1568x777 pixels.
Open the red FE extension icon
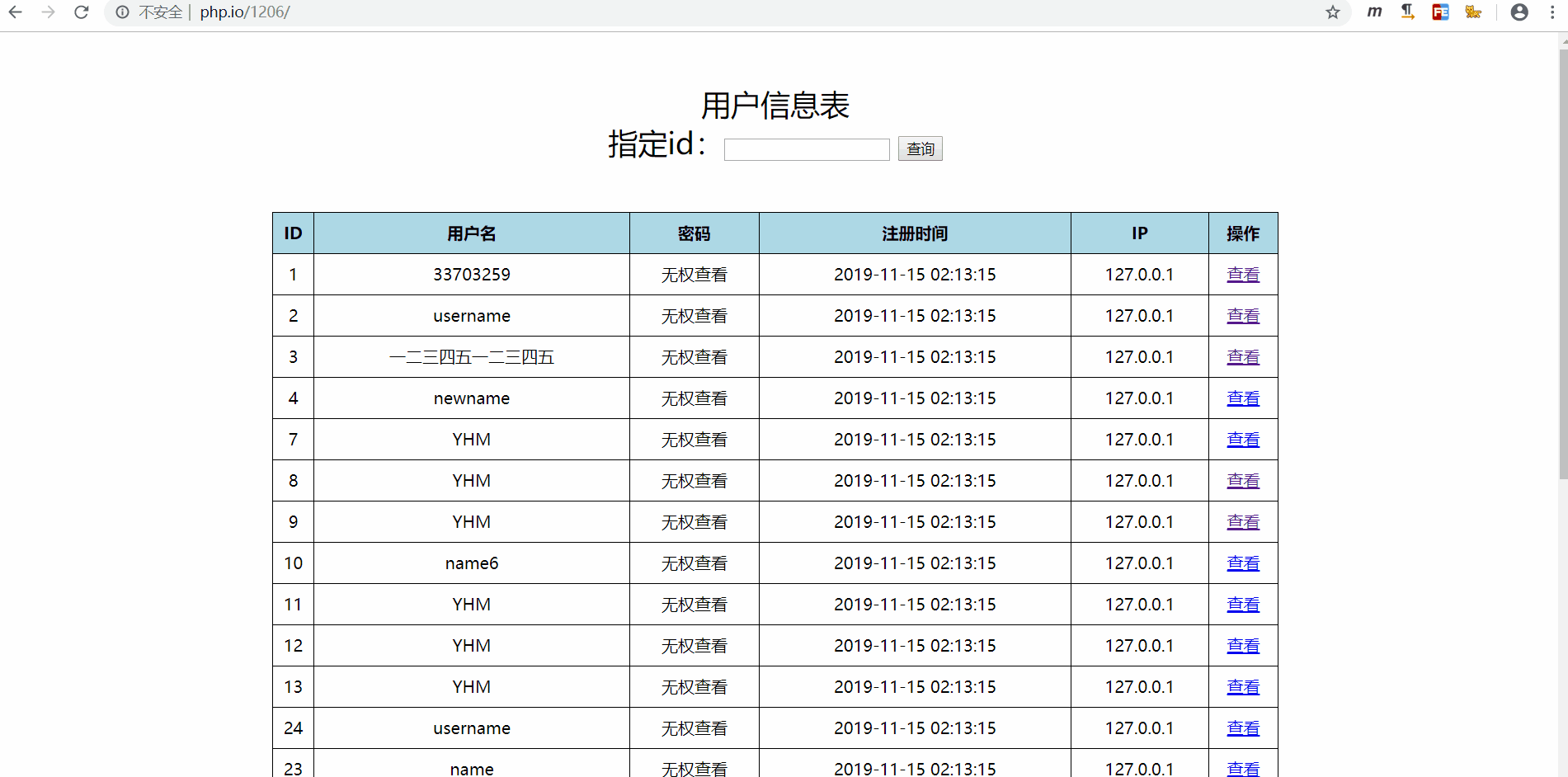click(x=1440, y=12)
